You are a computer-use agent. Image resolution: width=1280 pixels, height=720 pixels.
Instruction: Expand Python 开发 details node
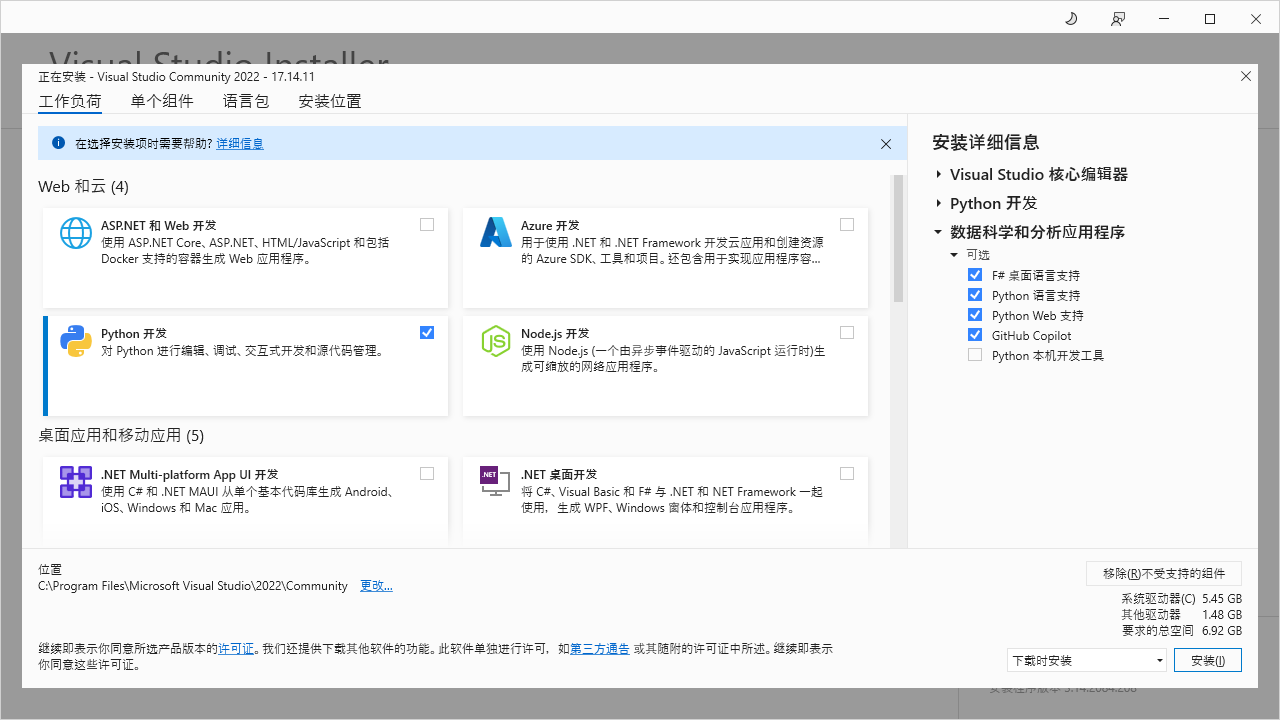tap(939, 204)
